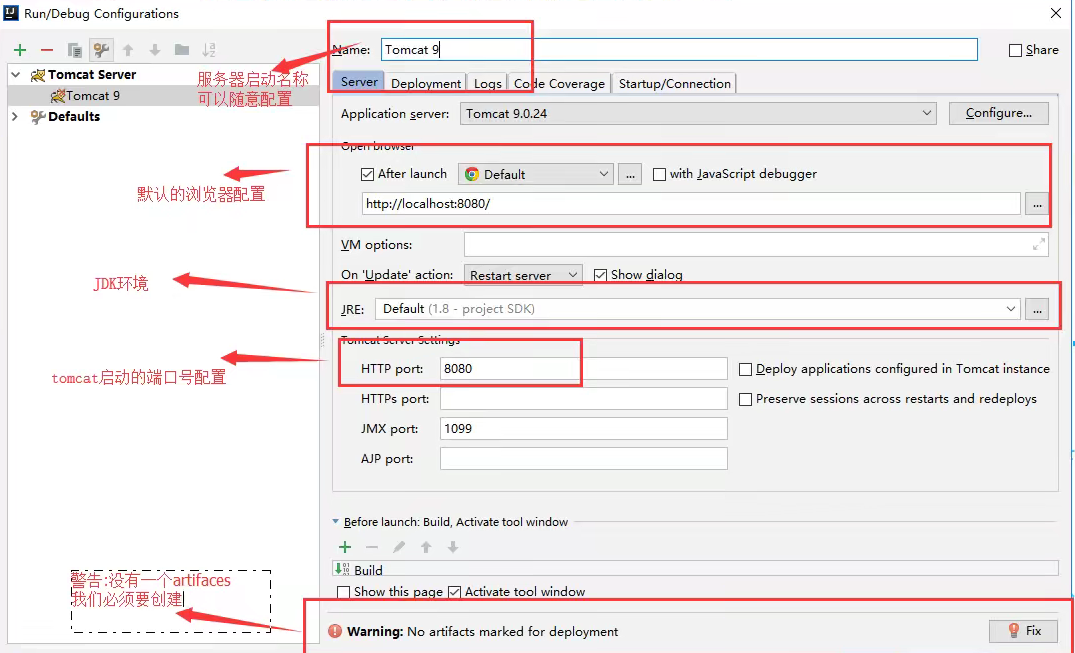
Task: Enable Preserve sessions across restarts checkbox
Action: (x=745, y=399)
